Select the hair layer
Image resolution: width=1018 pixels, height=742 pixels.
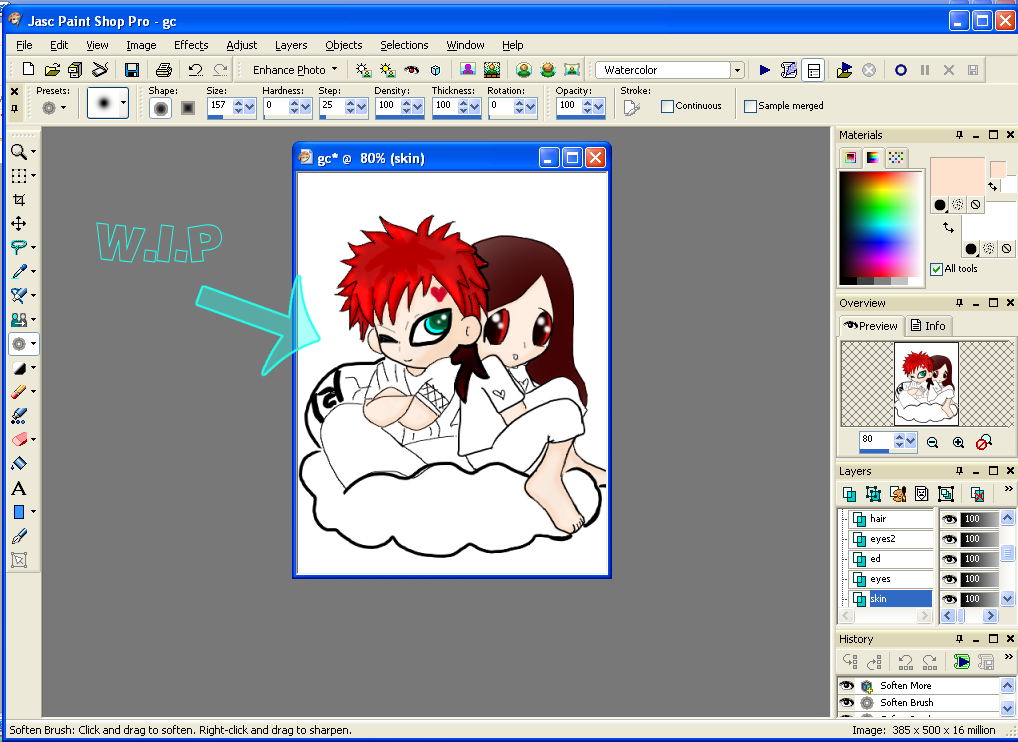pyautogui.click(x=891, y=519)
